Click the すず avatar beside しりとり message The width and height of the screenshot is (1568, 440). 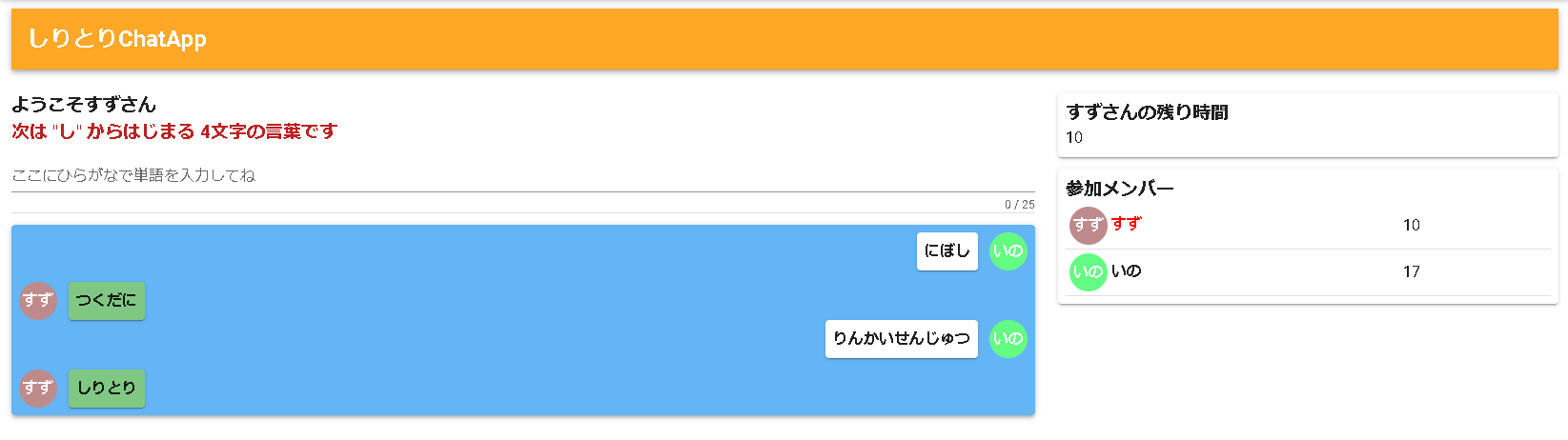pos(38,389)
